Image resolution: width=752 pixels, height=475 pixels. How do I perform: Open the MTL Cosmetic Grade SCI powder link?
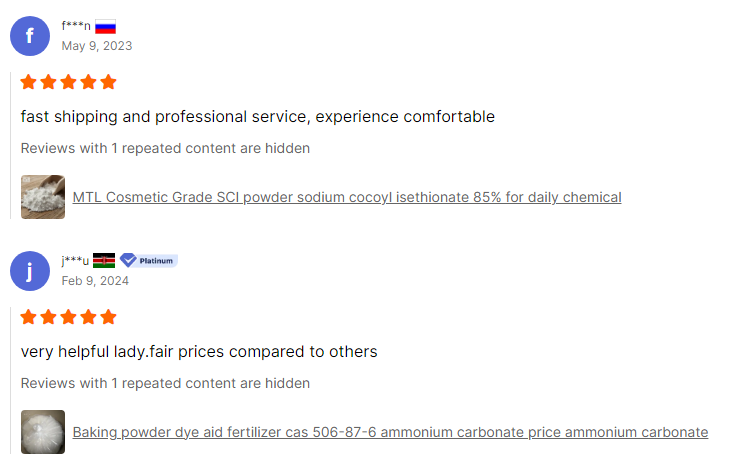coord(346,197)
